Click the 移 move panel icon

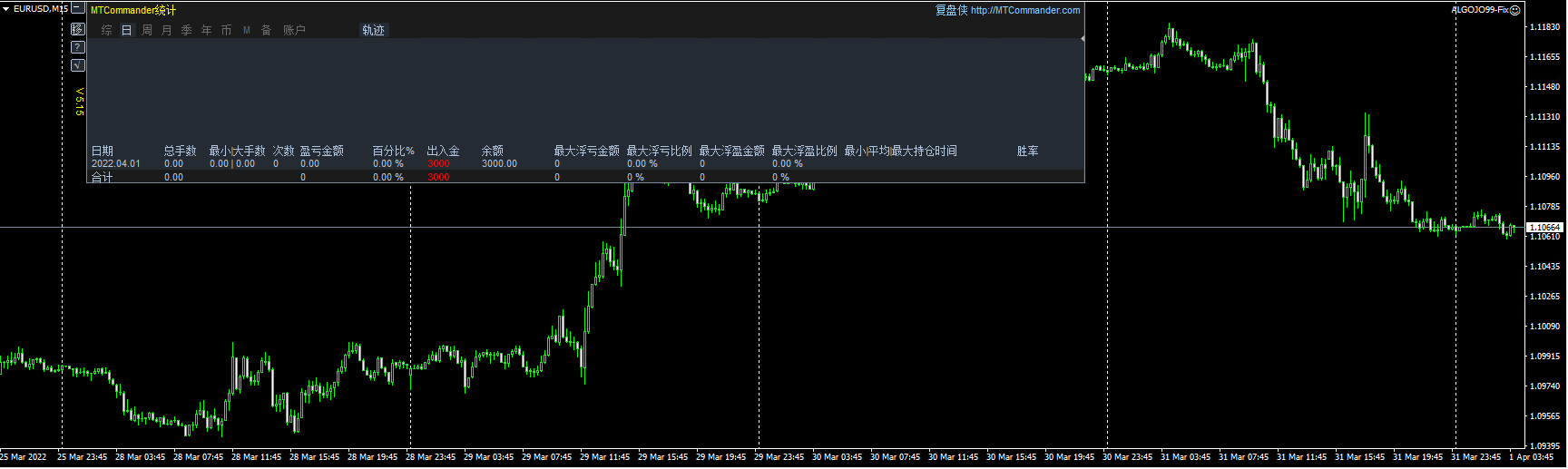[78, 29]
